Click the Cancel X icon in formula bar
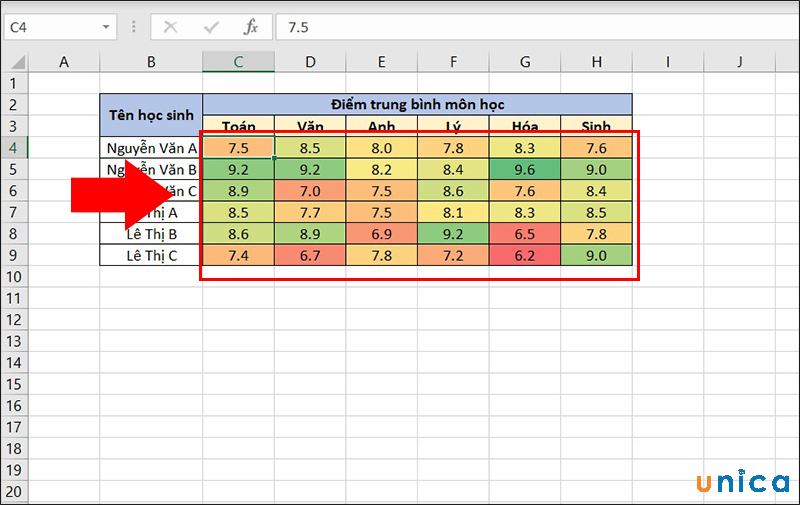Image resolution: width=800 pixels, height=505 pixels. coord(171,27)
